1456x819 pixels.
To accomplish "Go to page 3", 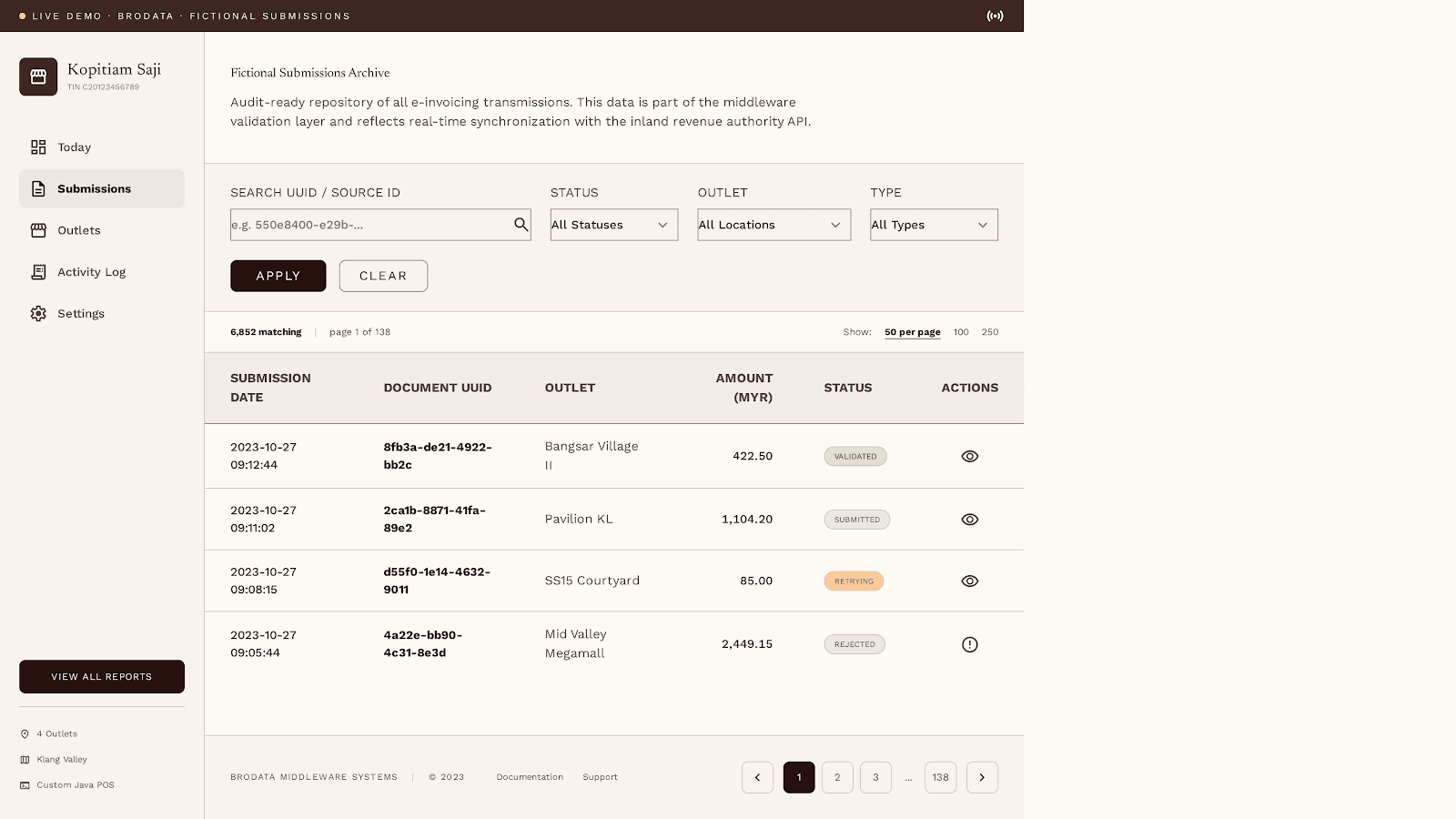I will [875, 777].
